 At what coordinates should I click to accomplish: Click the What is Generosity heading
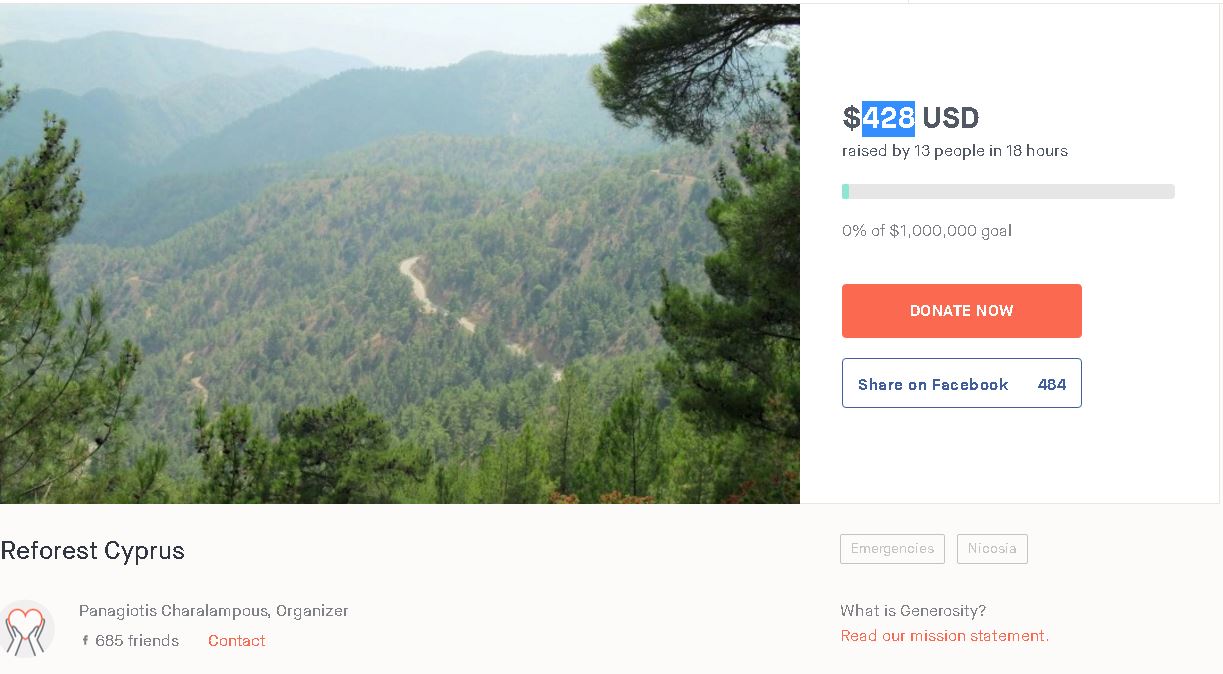tap(913, 611)
